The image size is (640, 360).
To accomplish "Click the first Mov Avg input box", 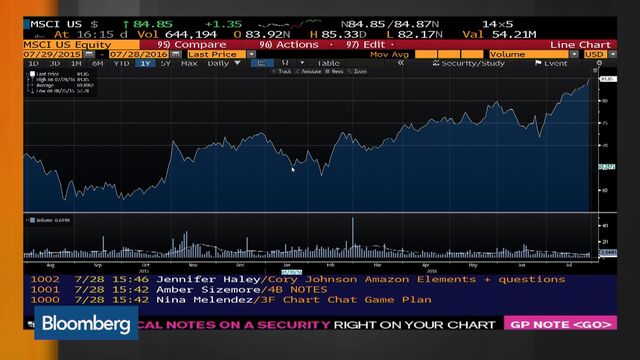I will coord(426,54).
